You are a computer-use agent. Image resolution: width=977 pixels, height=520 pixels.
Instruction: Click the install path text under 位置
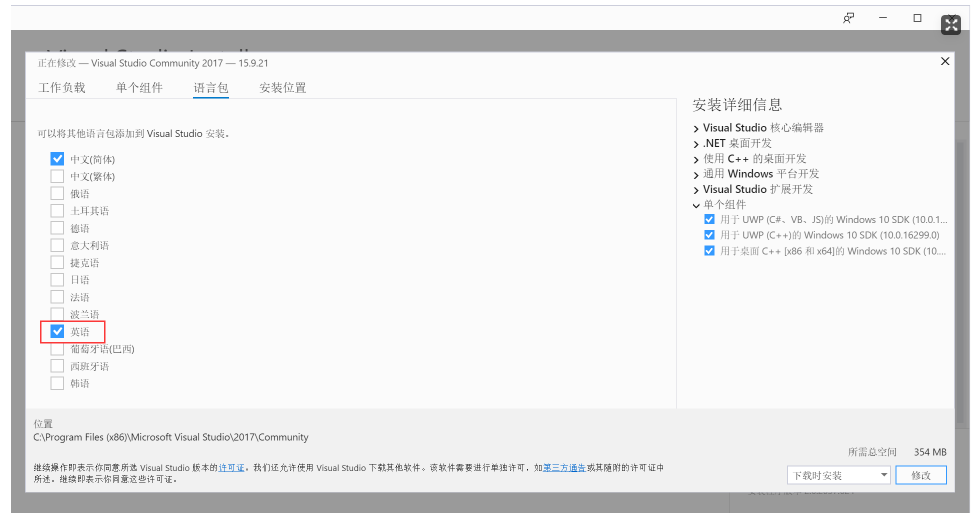pos(171,437)
